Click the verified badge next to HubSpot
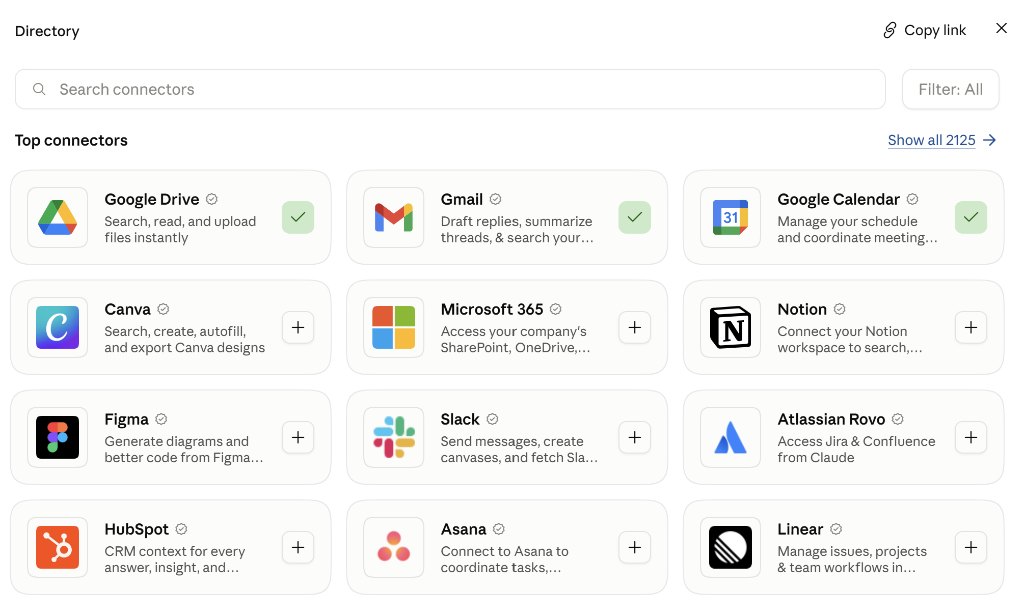1024x616 pixels. 182,529
